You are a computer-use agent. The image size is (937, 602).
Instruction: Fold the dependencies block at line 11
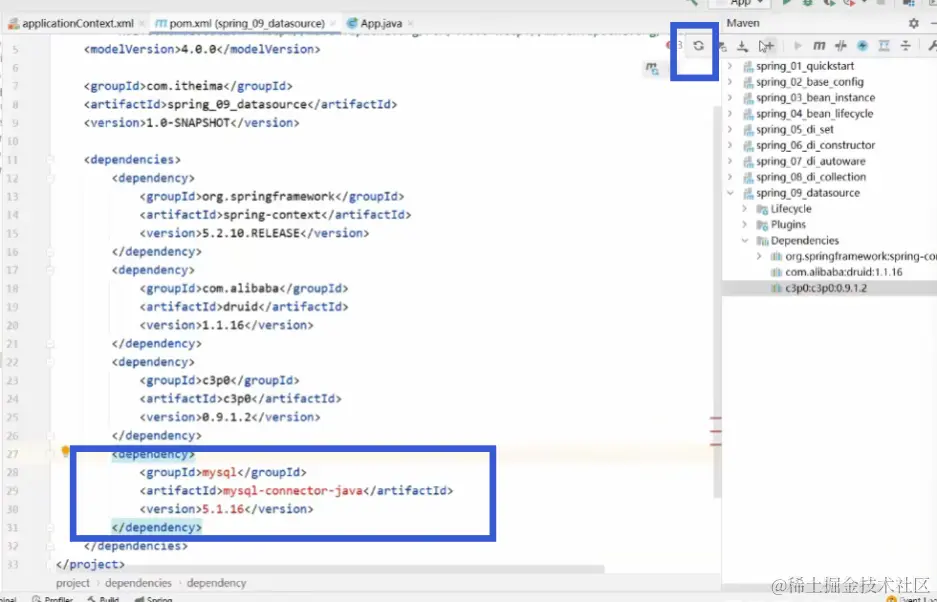click(50, 160)
